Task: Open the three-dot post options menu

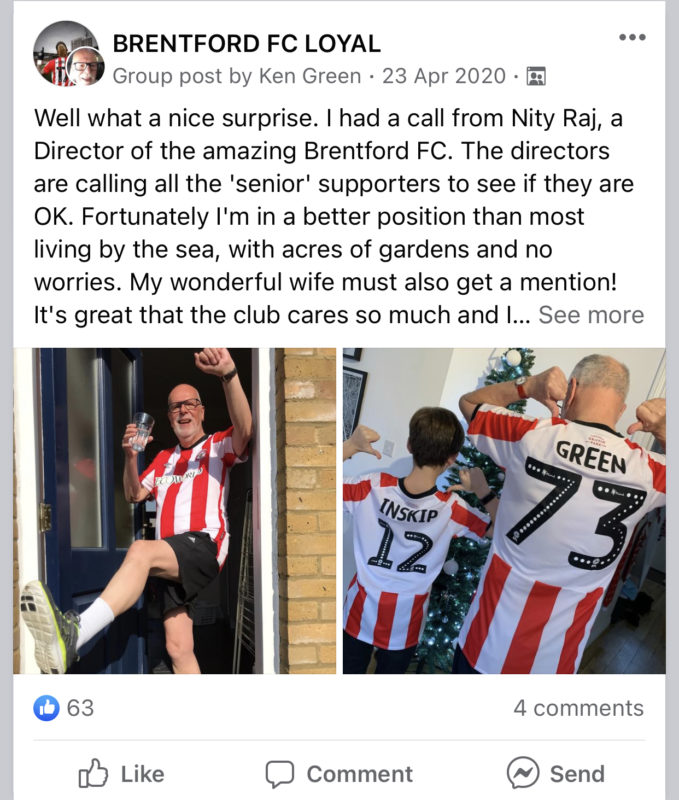Action: pyautogui.click(x=632, y=37)
